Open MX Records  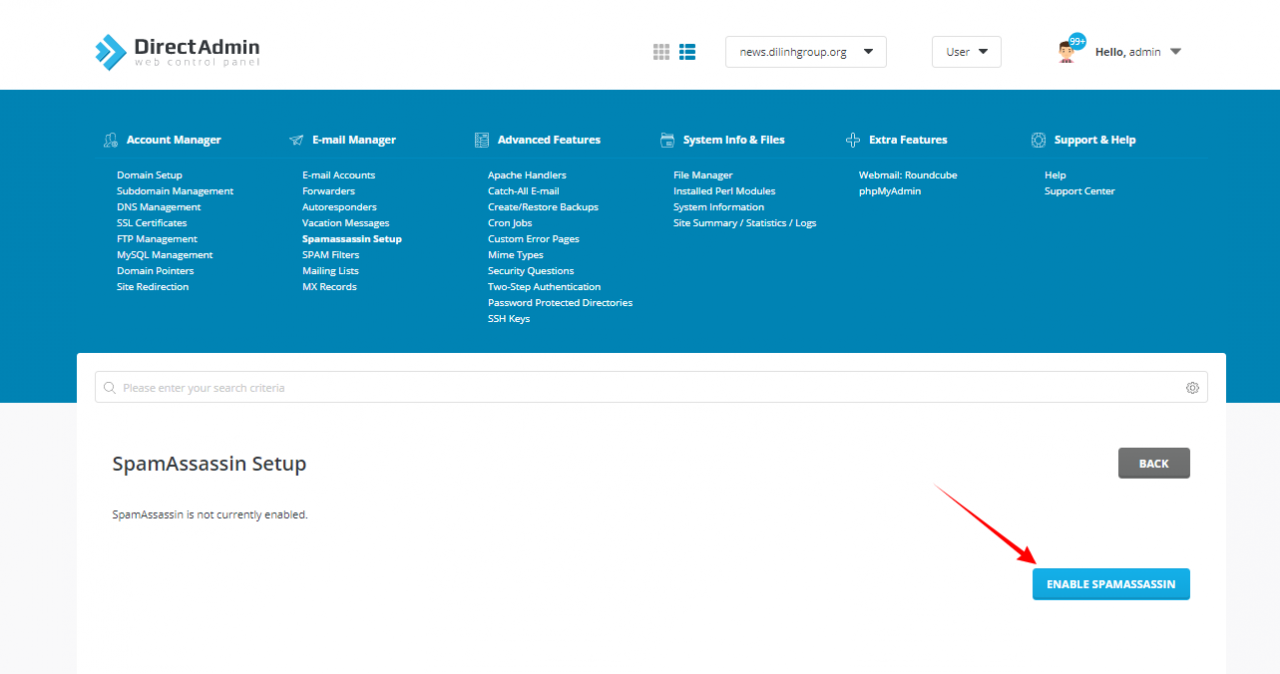point(330,287)
